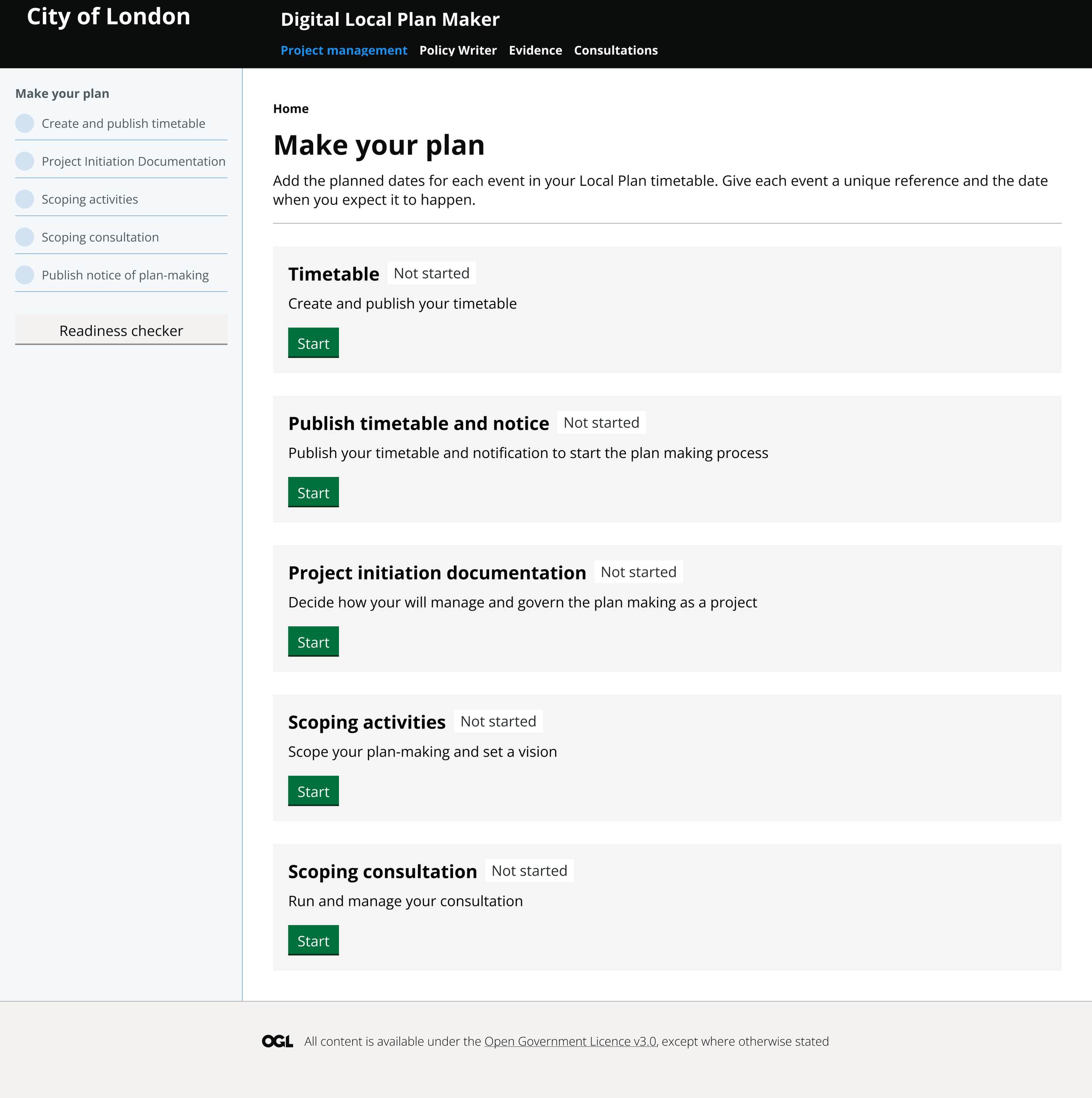Start the Scoping activities task
The height and width of the screenshot is (1098, 1092).
(313, 791)
